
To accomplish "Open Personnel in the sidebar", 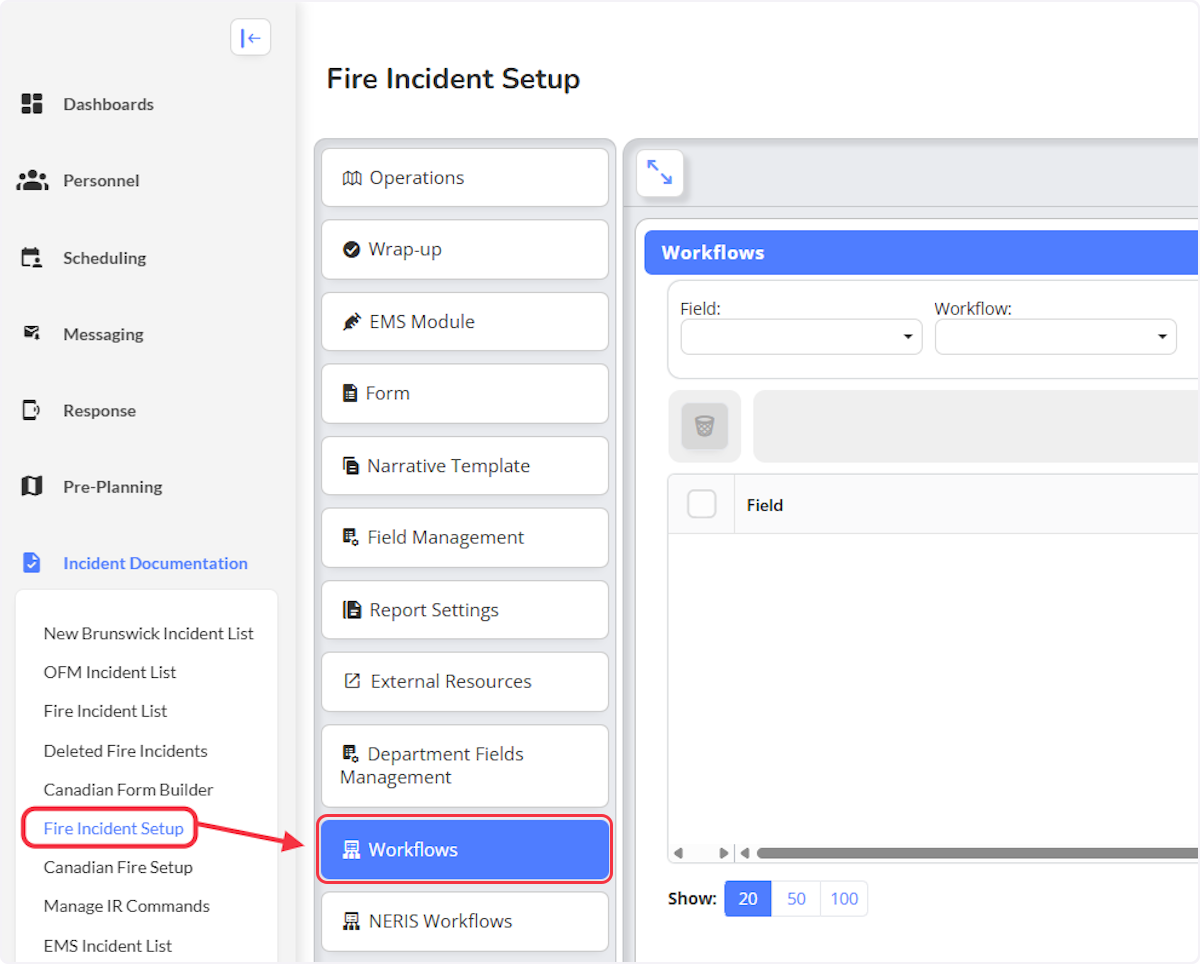I will click(x=101, y=181).
